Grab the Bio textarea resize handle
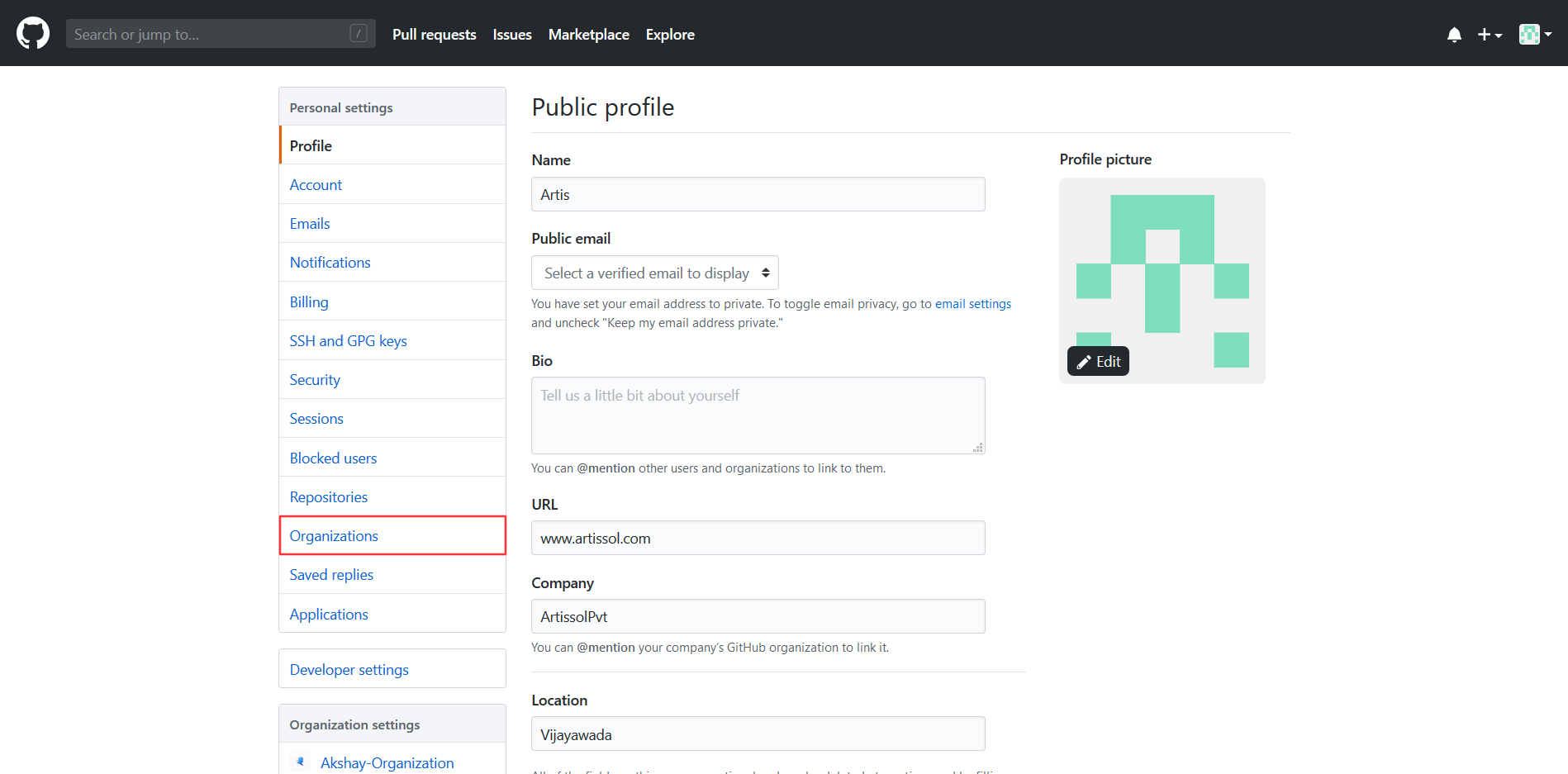1568x774 pixels. pyautogui.click(x=978, y=448)
